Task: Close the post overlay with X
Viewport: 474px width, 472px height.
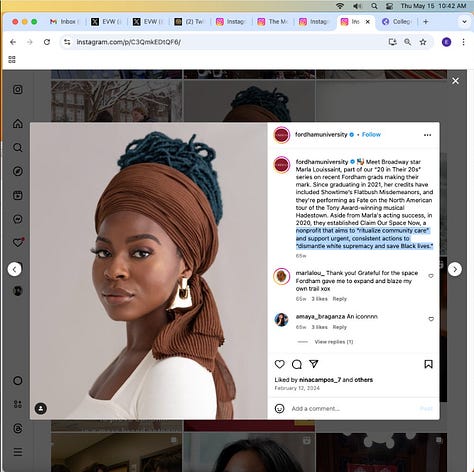Action: pos(455,81)
